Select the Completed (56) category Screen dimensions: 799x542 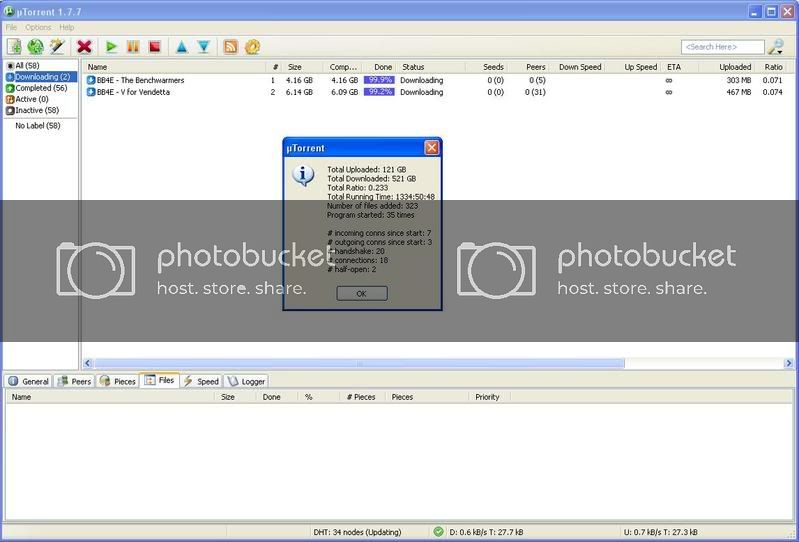click(37, 88)
